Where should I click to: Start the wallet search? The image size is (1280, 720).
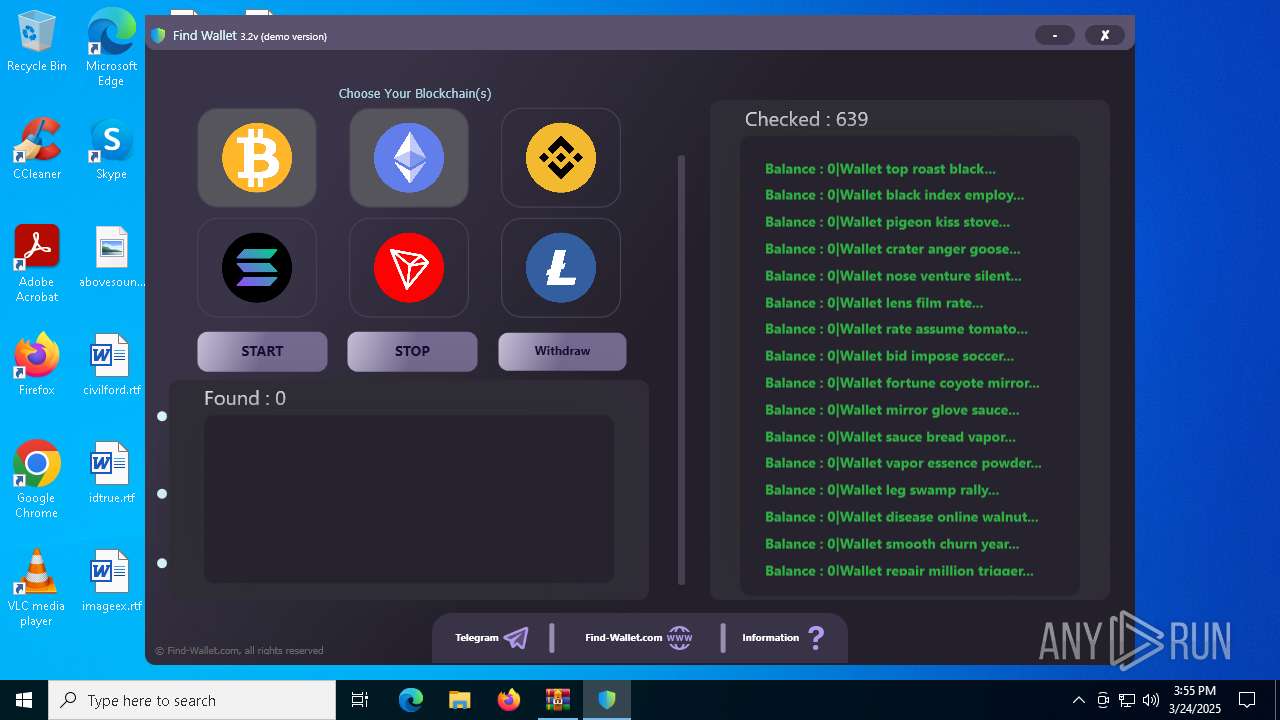262,351
